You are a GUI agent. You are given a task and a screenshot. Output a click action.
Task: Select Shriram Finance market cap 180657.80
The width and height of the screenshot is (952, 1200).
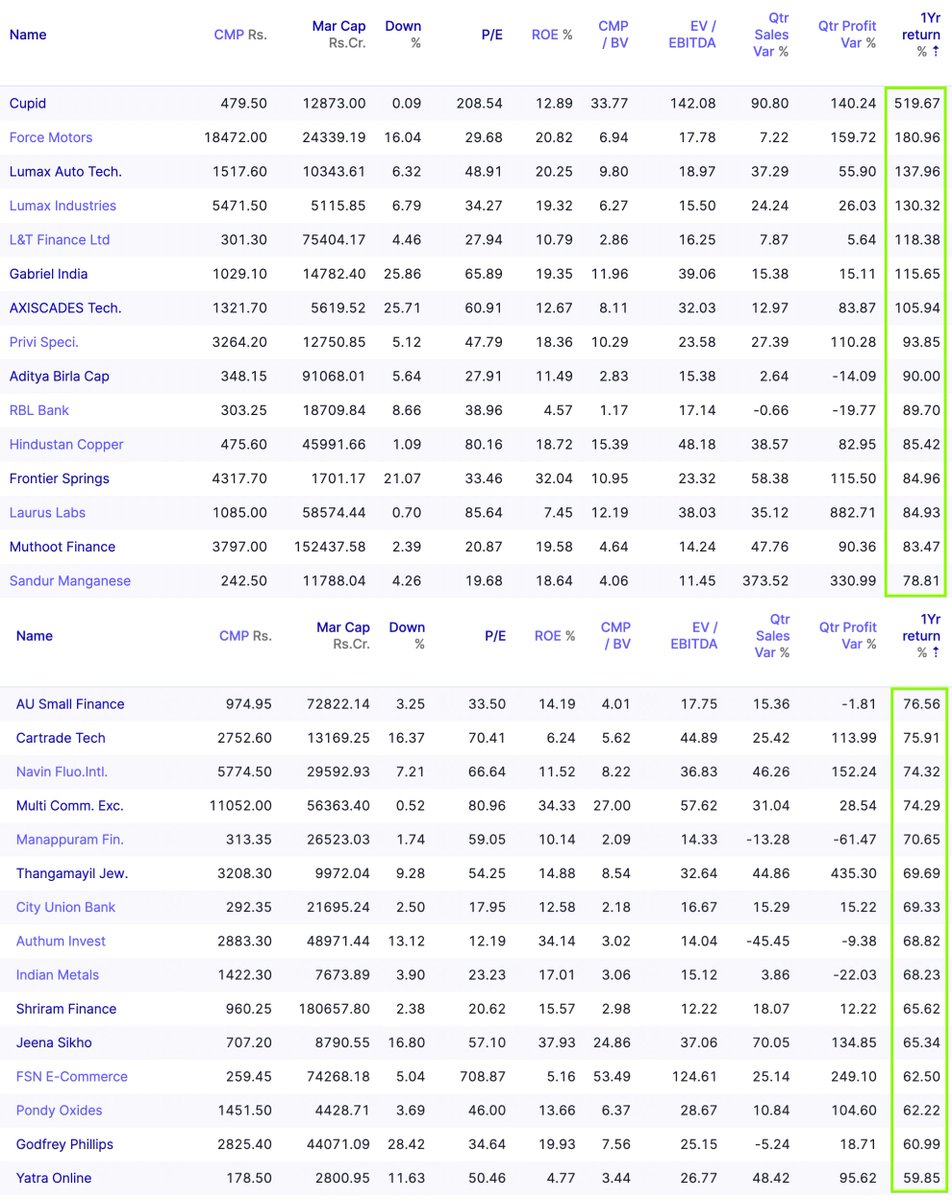point(334,1010)
